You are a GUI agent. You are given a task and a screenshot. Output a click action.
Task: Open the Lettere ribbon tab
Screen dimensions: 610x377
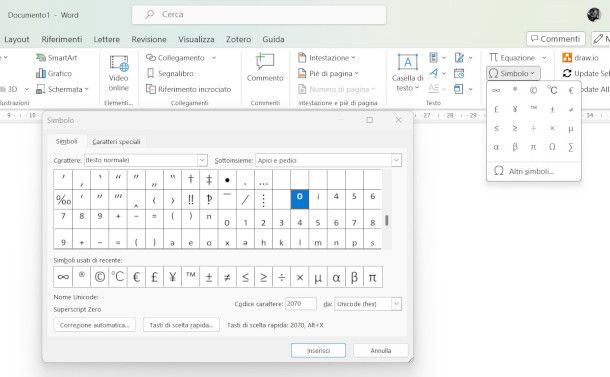pos(107,39)
